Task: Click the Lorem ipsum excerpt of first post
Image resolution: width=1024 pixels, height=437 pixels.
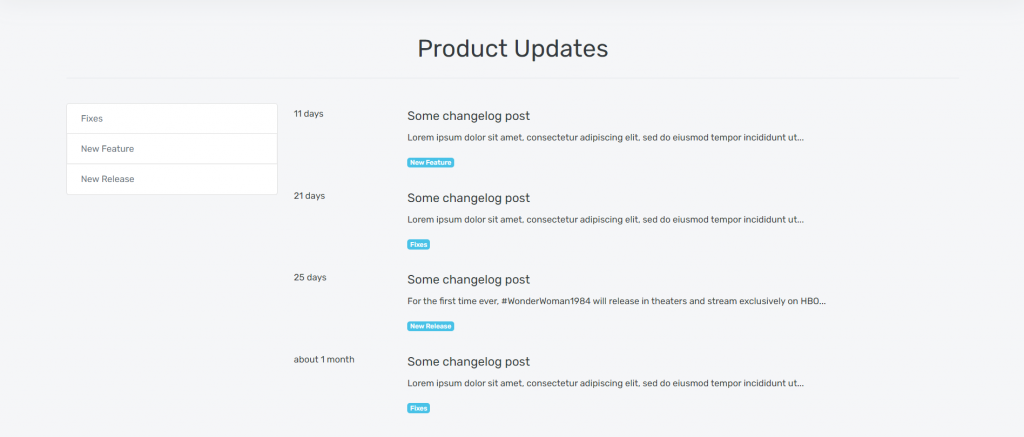Action: pyautogui.click(x=605, y=138)
